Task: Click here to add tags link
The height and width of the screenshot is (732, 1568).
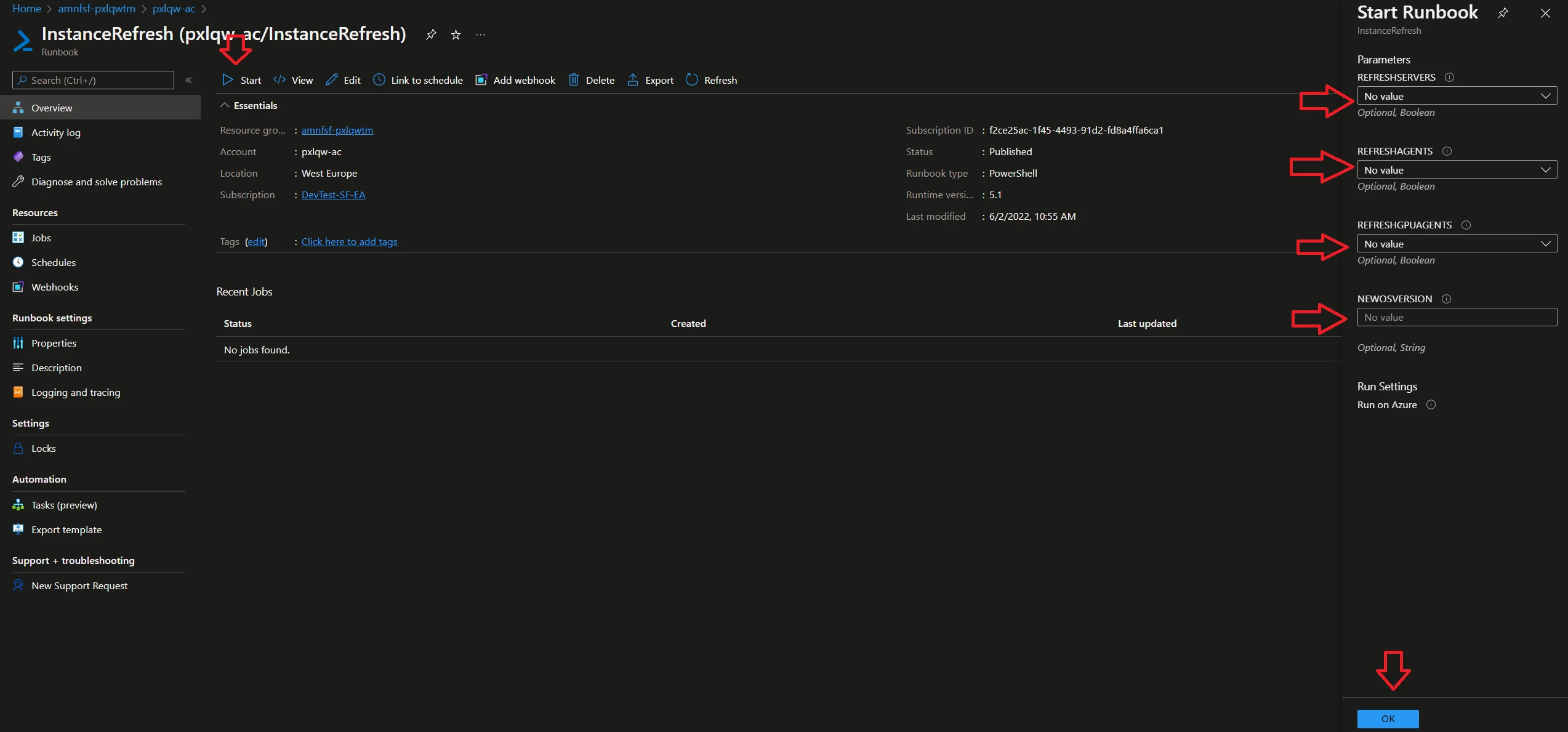Action: coord(349,242)
